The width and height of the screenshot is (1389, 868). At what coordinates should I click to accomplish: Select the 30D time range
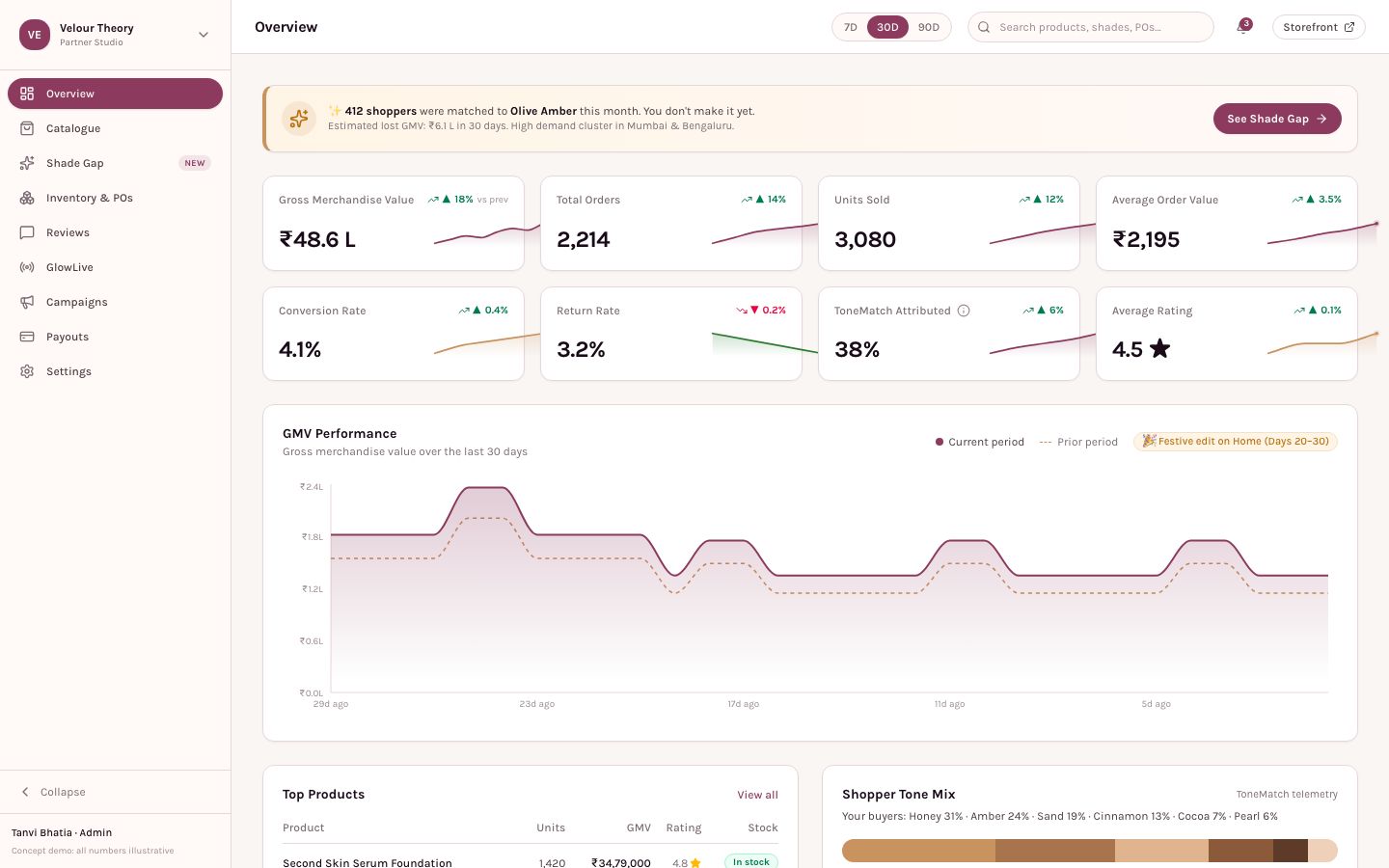click(x=887, y=27)
